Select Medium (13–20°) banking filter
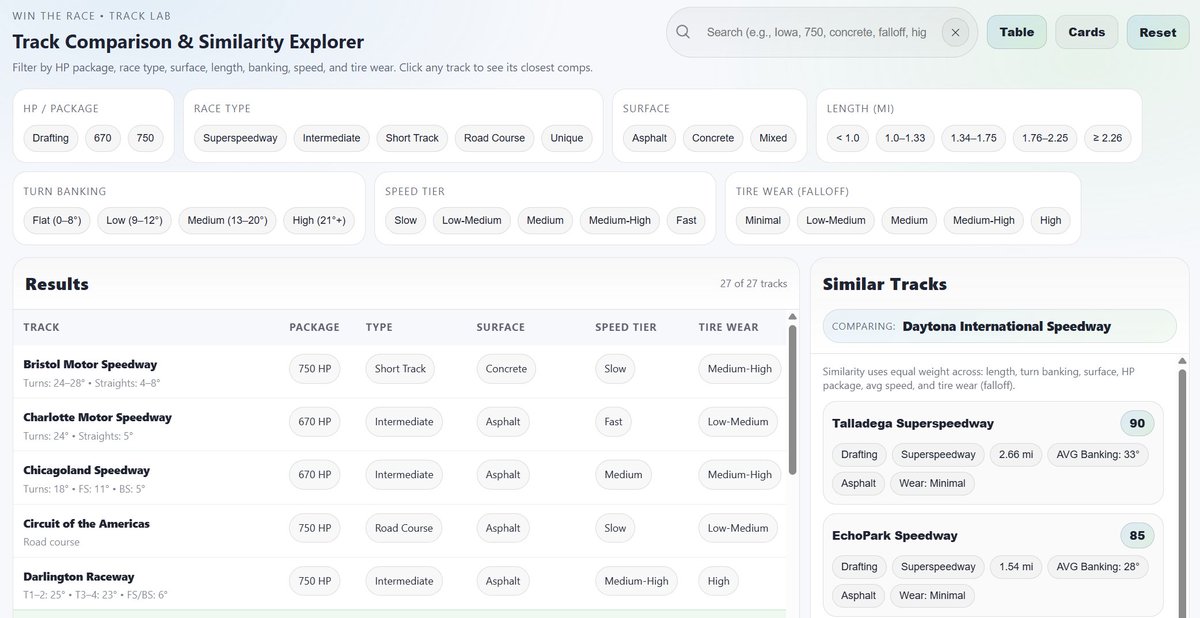Screen dimensions: 1200x618 [x=228, y=220]
